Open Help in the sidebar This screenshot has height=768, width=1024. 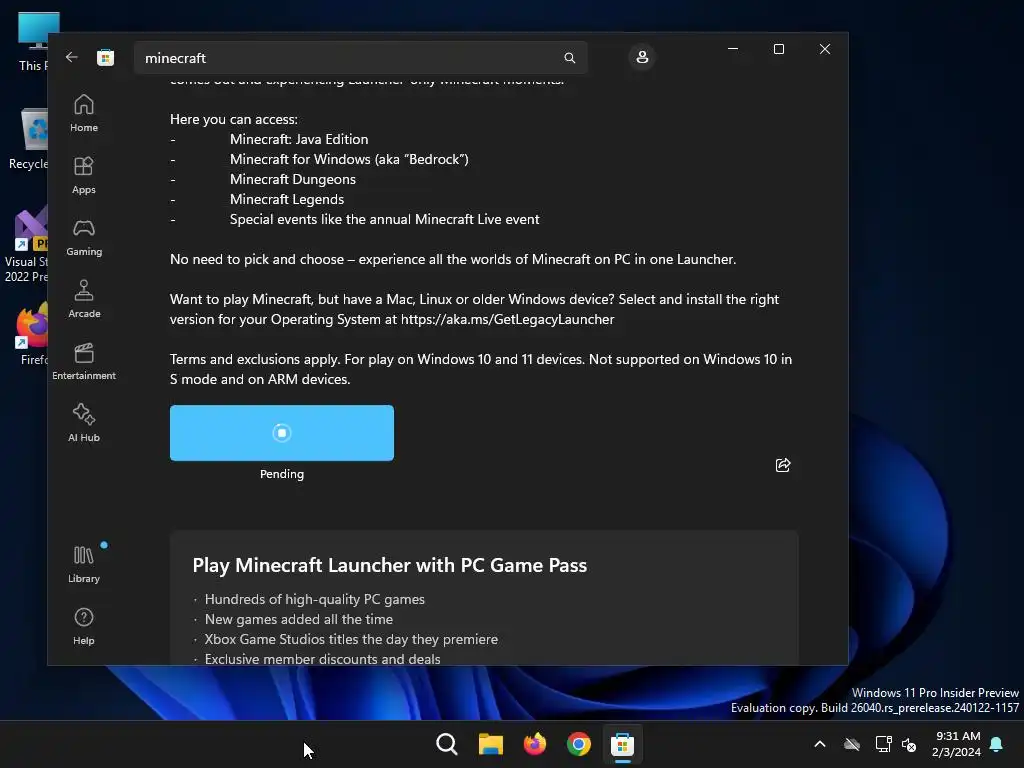[x=84, y=626]
